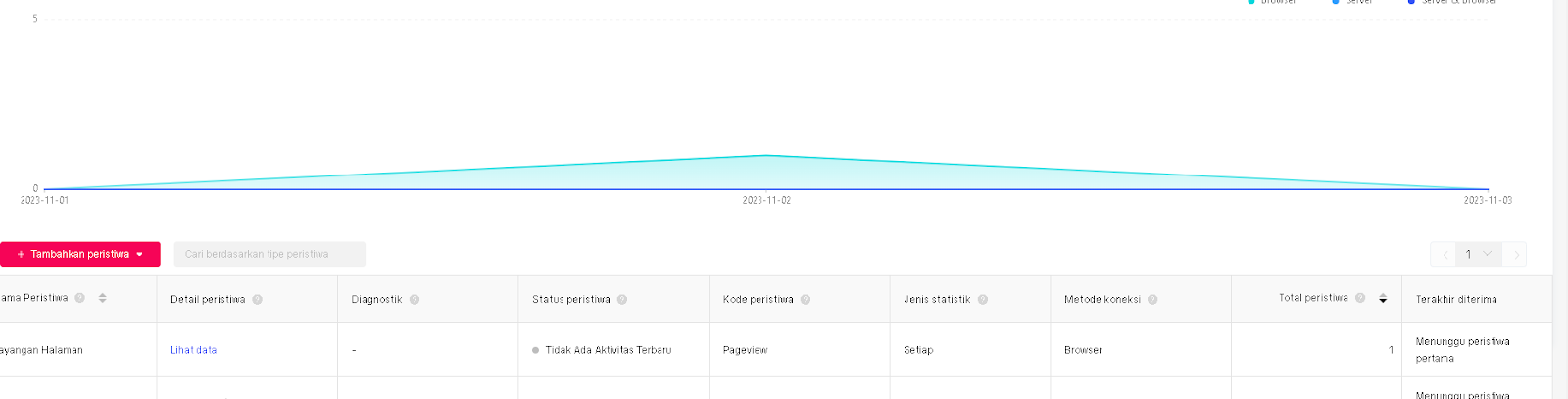Click Terakhir diterima column header
The height and width of the screenshot is (399, 1568).
[x=1456, y=300]
